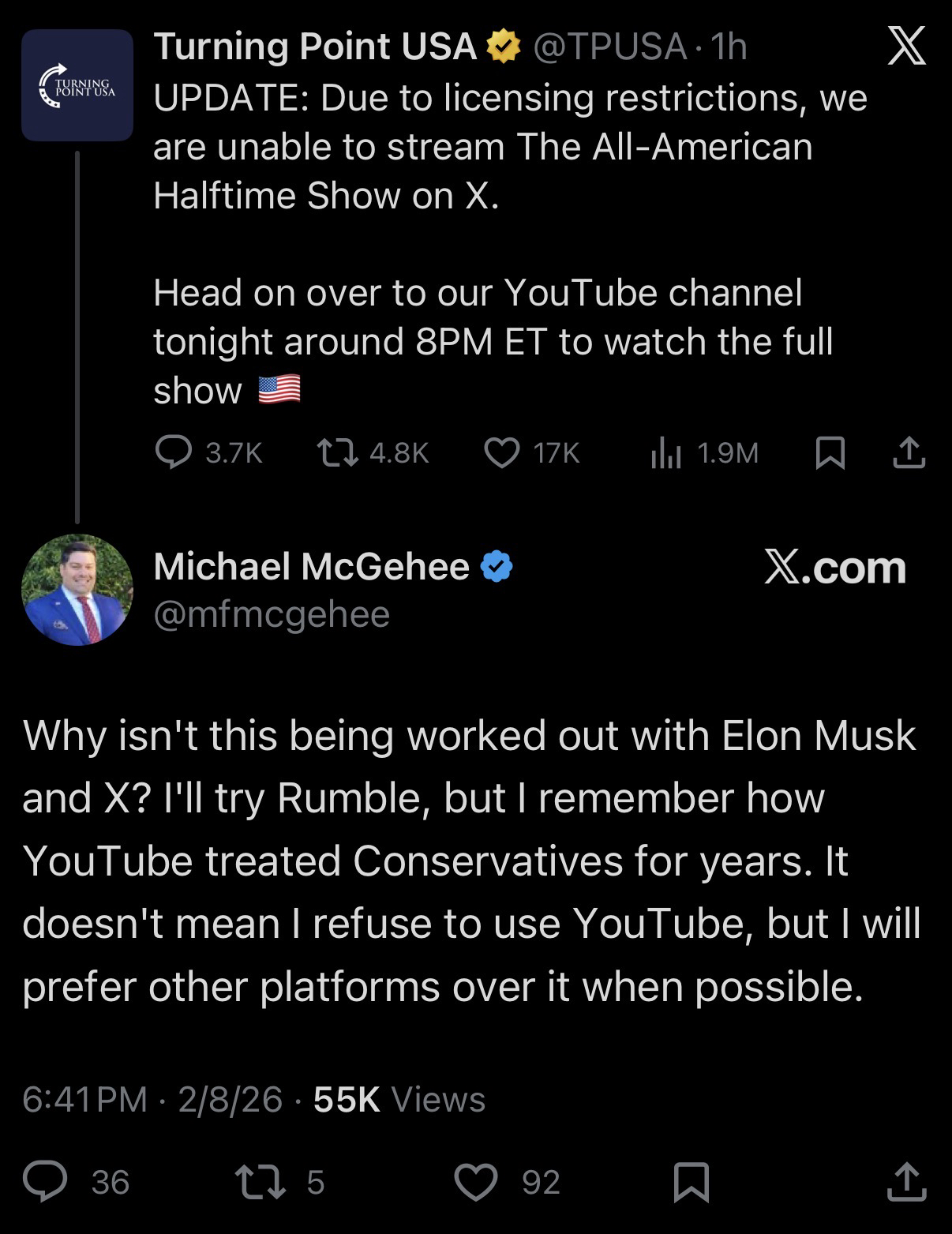
Task: Bookmark Michael McGehee's post
Action: pyautogui.click(x=691, y=1182)
